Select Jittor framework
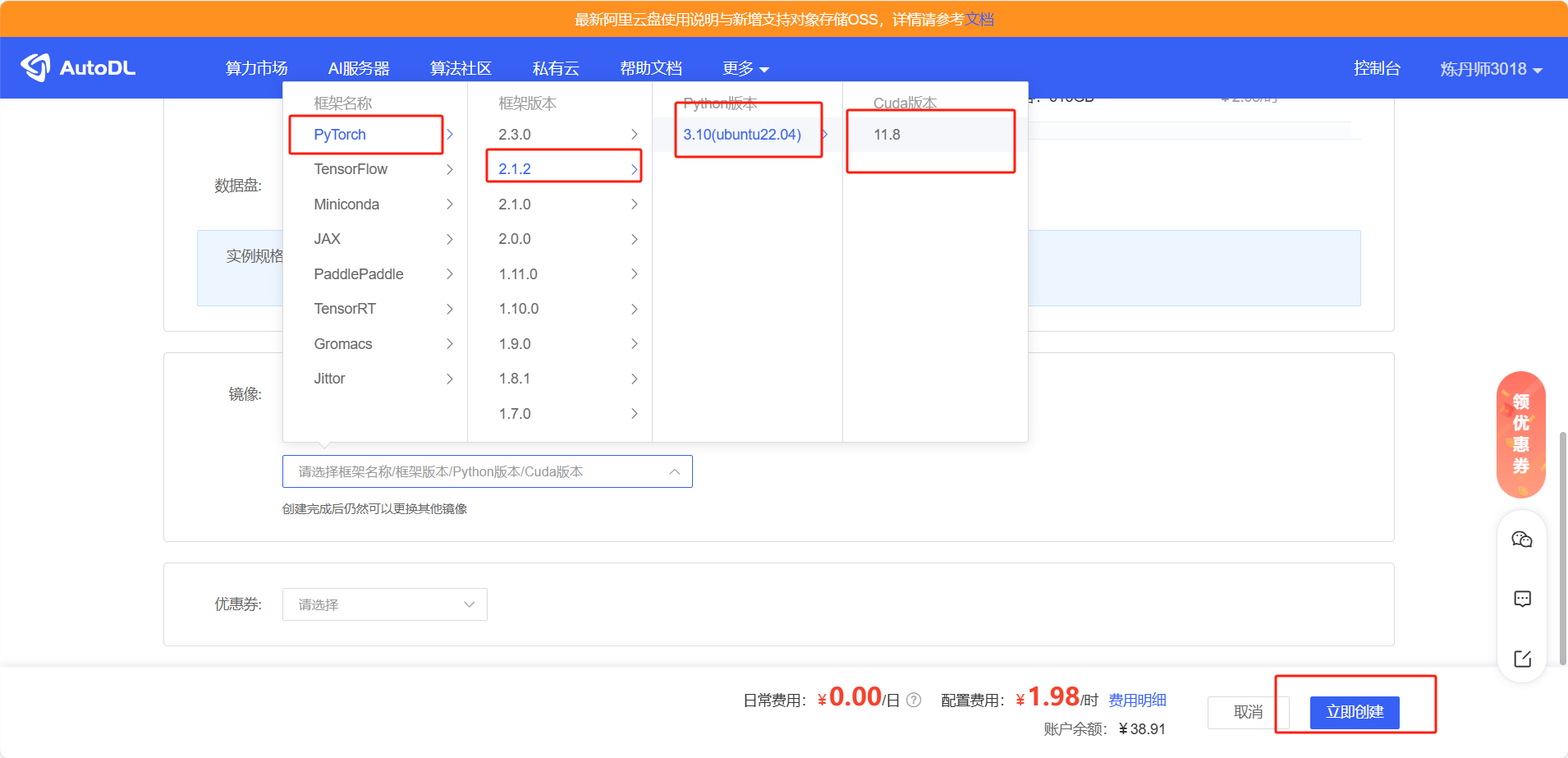This screenshot has height=758, width=1568. (x=329, y=379)
